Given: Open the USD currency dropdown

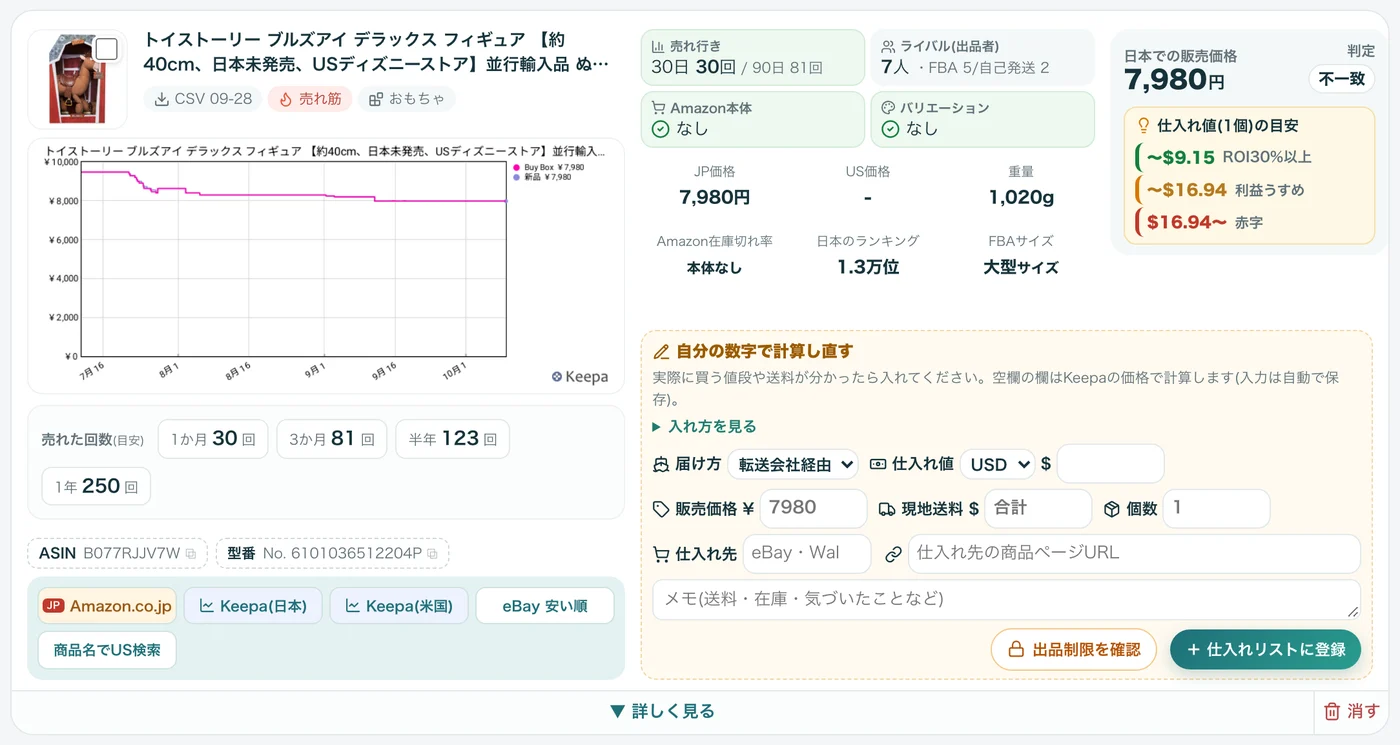Looking at the screenshot, I should point(997,464).
